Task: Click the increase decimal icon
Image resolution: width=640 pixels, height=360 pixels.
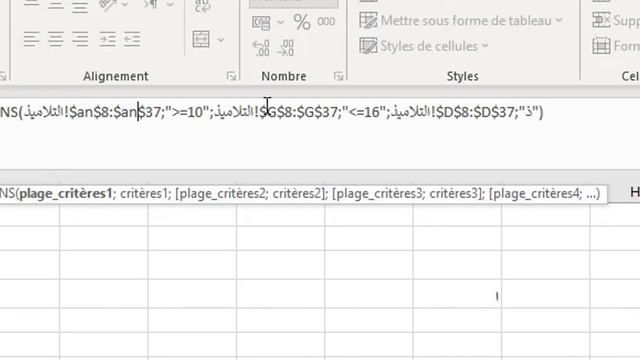Action: tap(261, 48)
